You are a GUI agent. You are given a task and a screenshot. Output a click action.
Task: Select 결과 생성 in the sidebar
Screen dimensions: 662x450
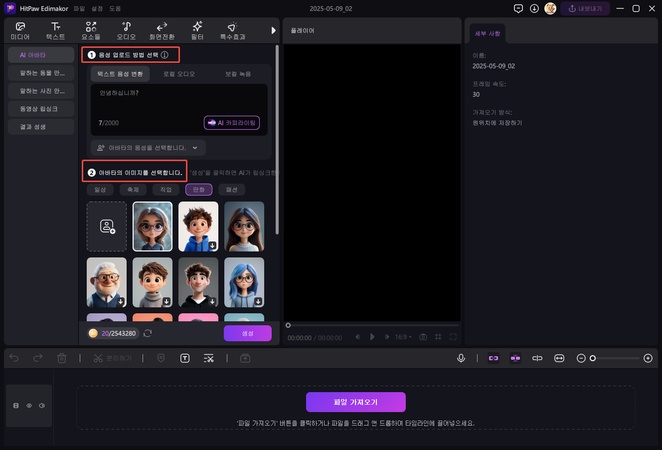coord(41,127)
